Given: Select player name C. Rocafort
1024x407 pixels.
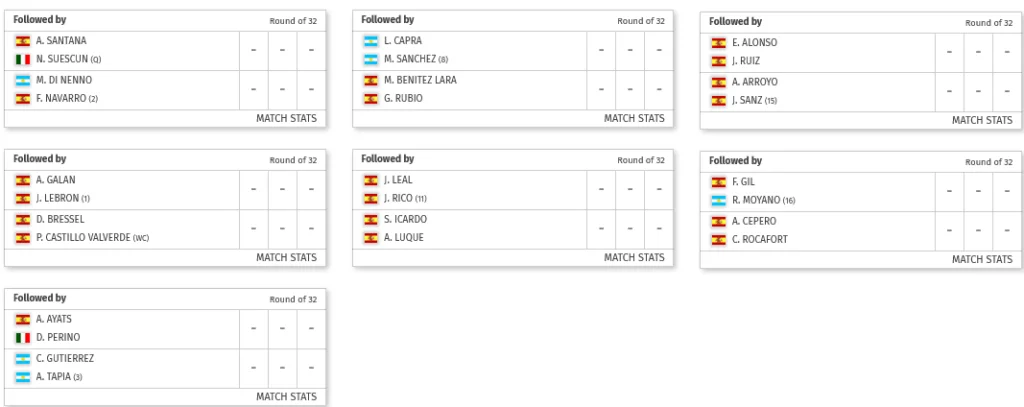Looking at the screenshot, I should (x=761, y=240).
